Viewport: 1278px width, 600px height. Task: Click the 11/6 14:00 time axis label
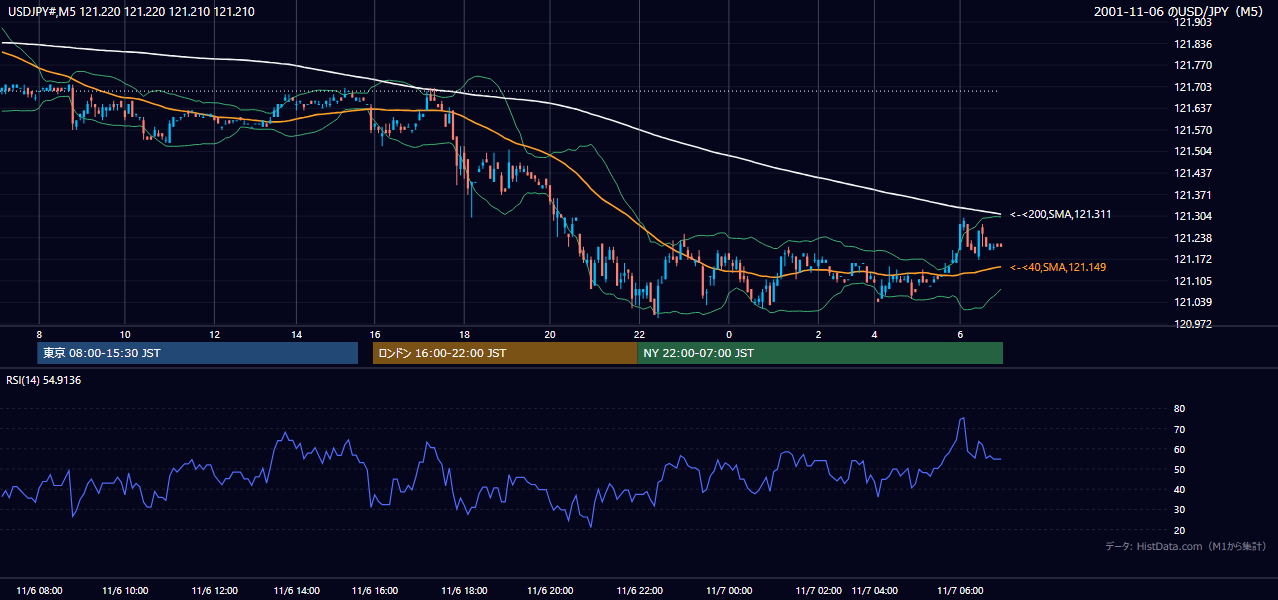tap(297, 590)
